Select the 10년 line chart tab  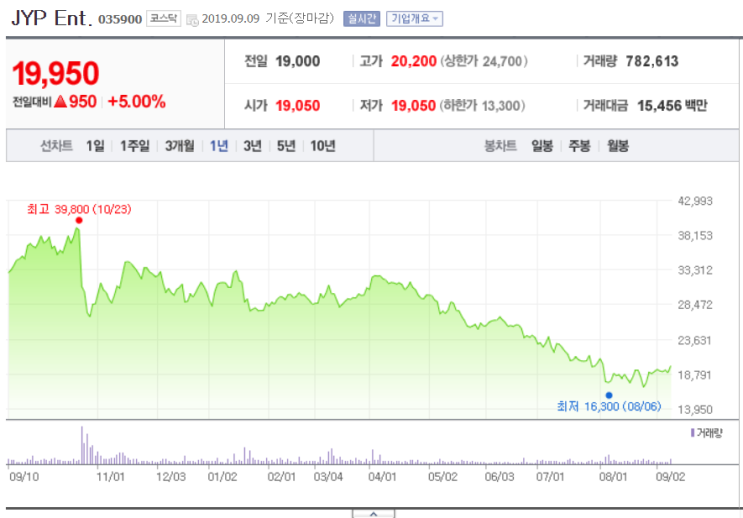pyautogui.click(x=323, y=146)
